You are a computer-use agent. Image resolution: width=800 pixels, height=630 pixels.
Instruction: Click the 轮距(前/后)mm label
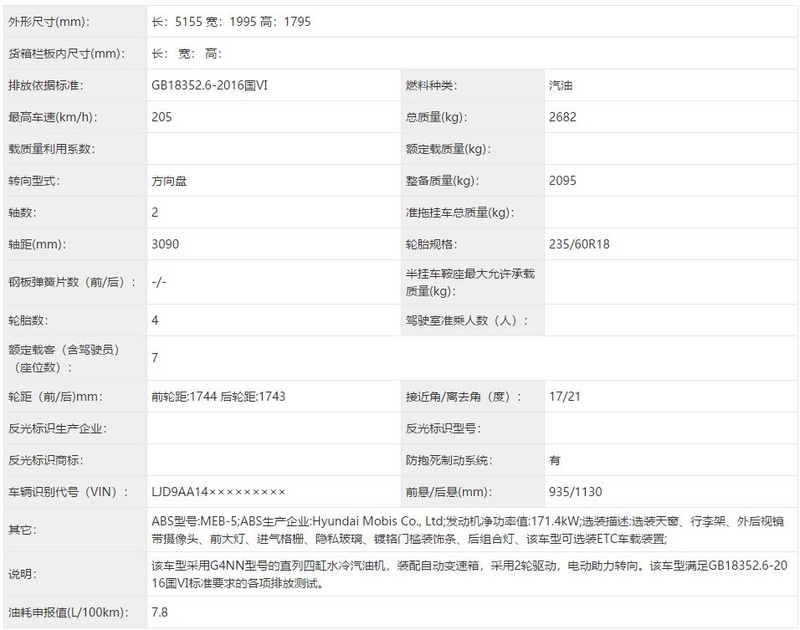click(55, 397)
